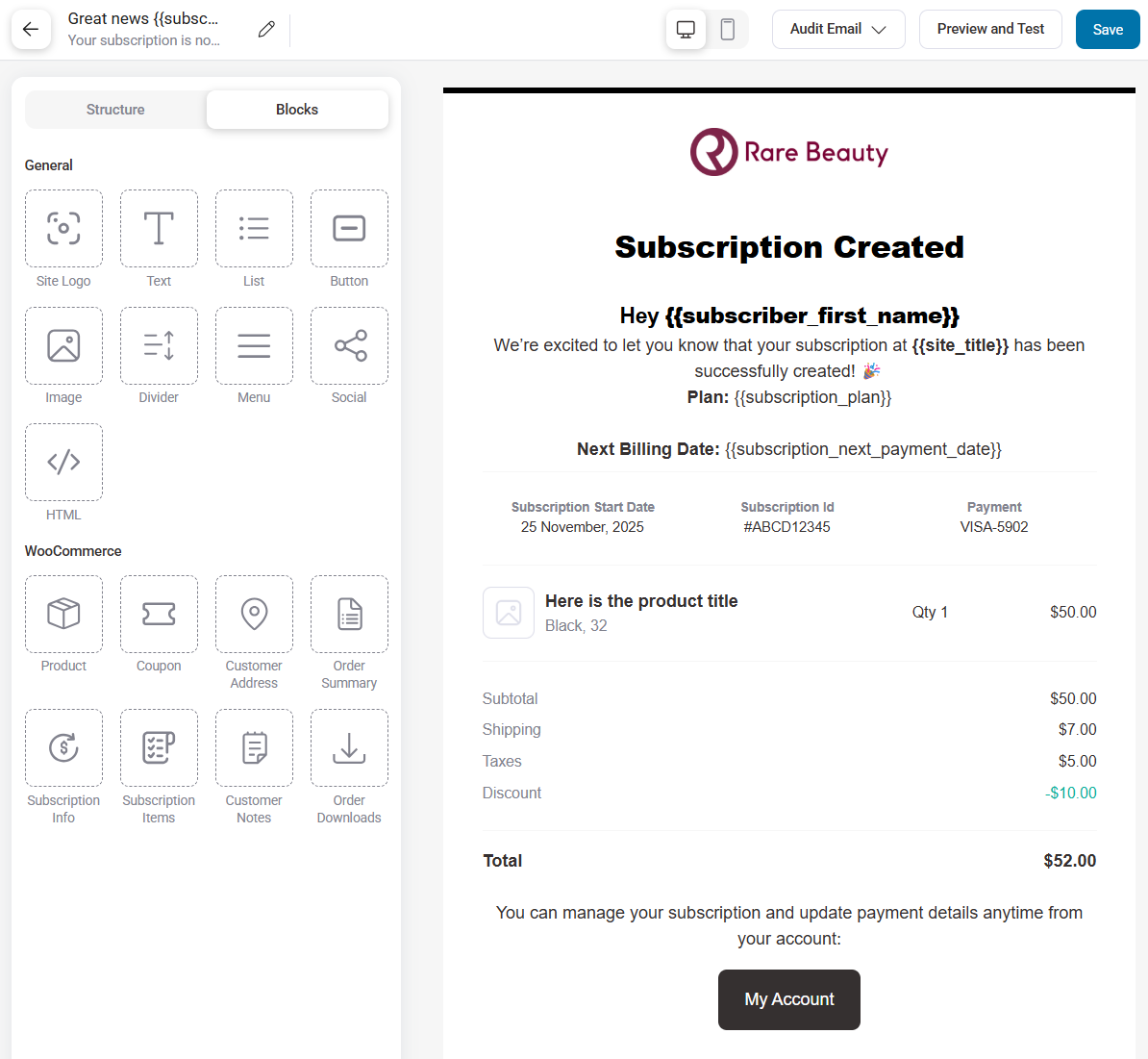The height and width of the screenshot is (1059, 1148).
Task: Switch to desktop preview mode
Action: (x=686, y=29)
